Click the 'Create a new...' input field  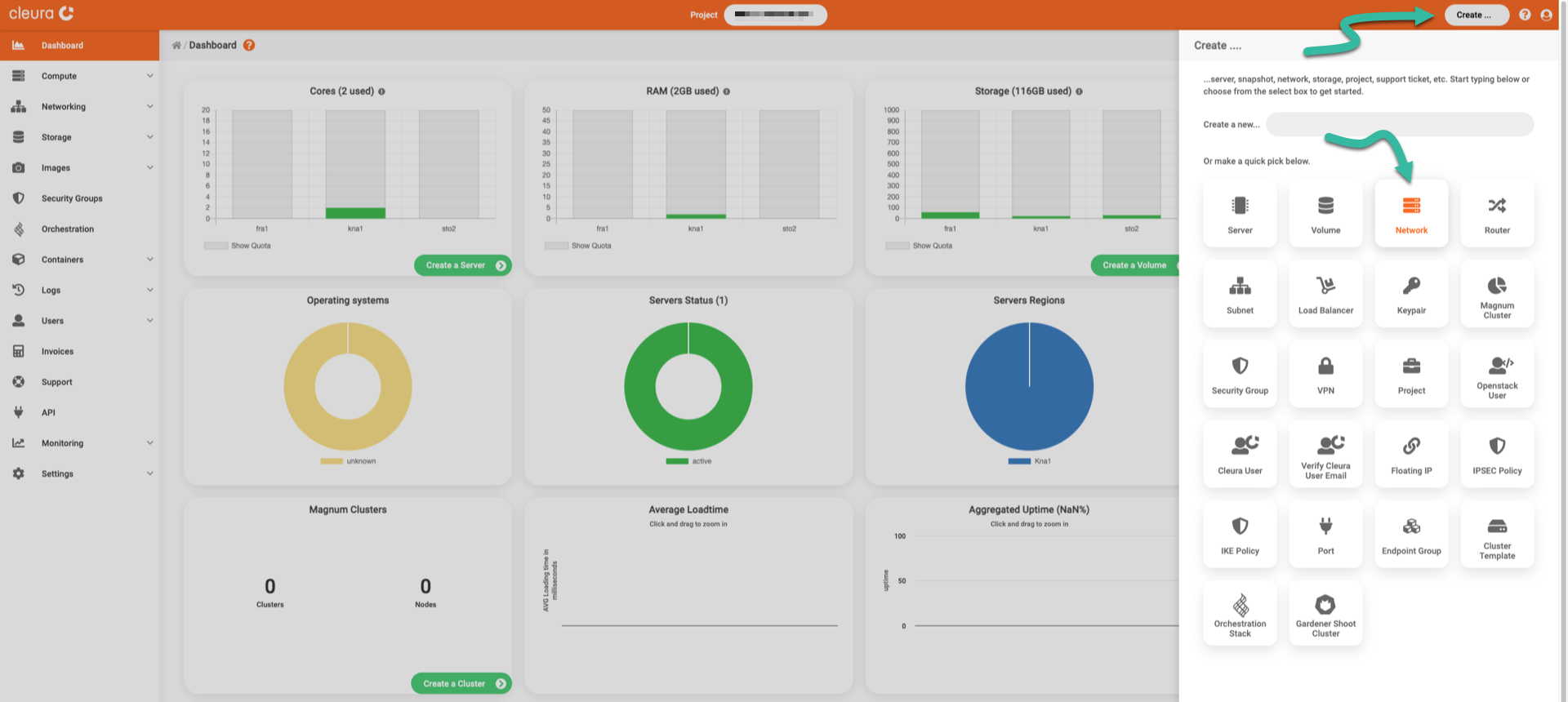[x=1399, y=125]
